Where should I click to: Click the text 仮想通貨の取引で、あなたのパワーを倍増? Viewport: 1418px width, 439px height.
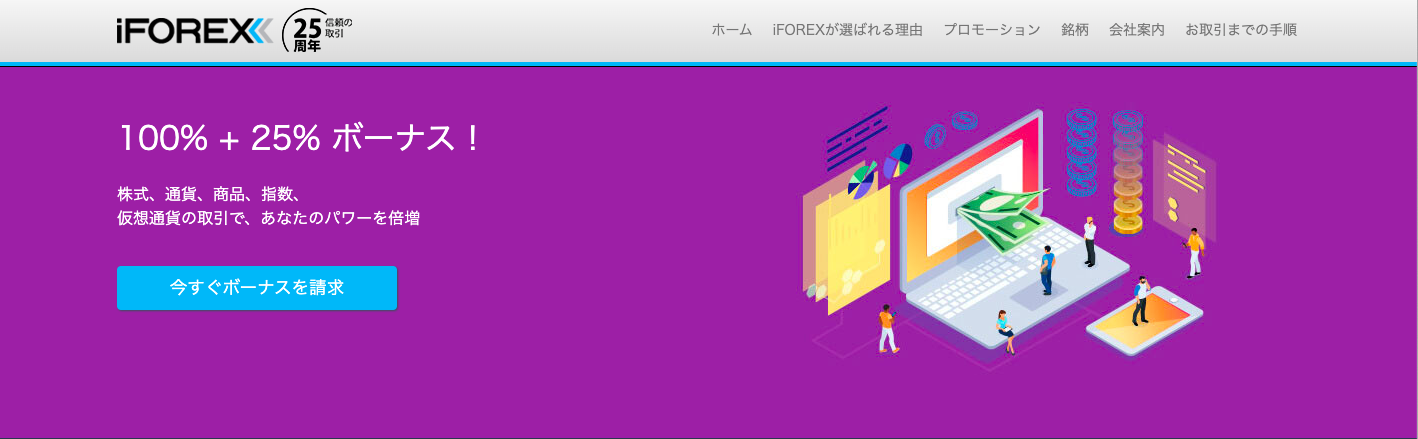pyautogui.click(x=268, y=218)
